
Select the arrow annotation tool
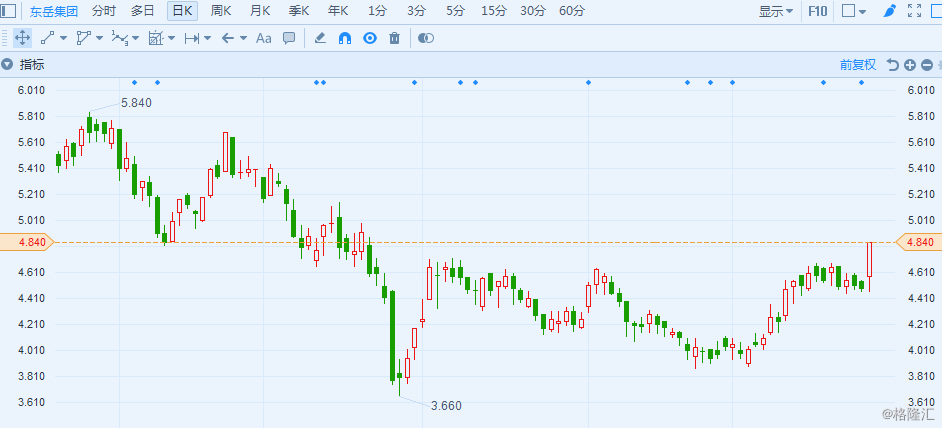(x=228, y=38)
